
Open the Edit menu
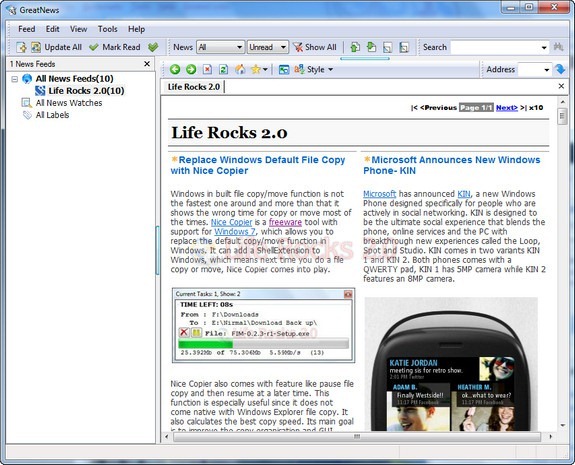point(52,29)
